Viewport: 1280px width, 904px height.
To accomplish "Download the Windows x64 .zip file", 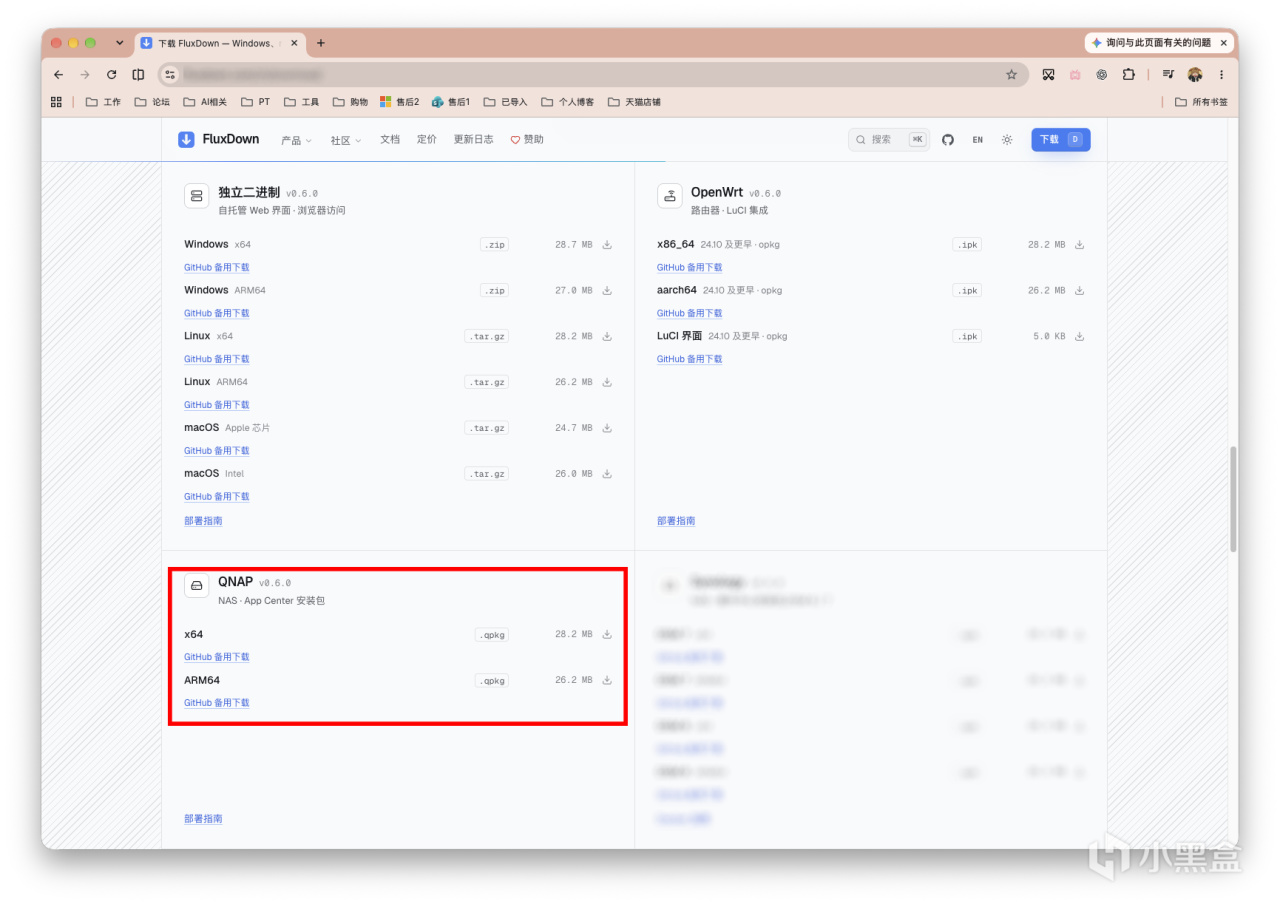I will coord(607,244).
